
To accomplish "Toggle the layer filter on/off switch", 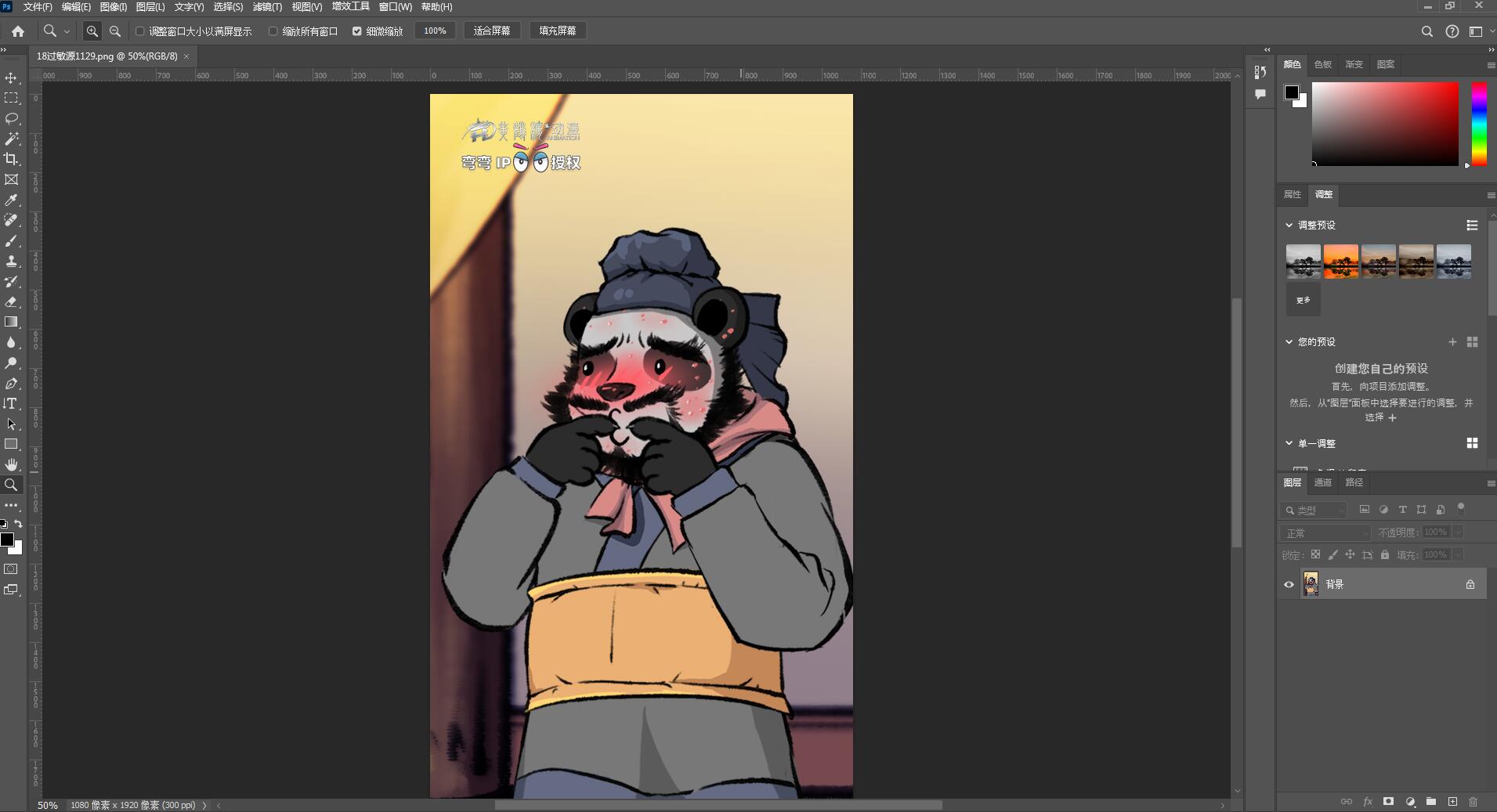I will tap(1460, 508).
